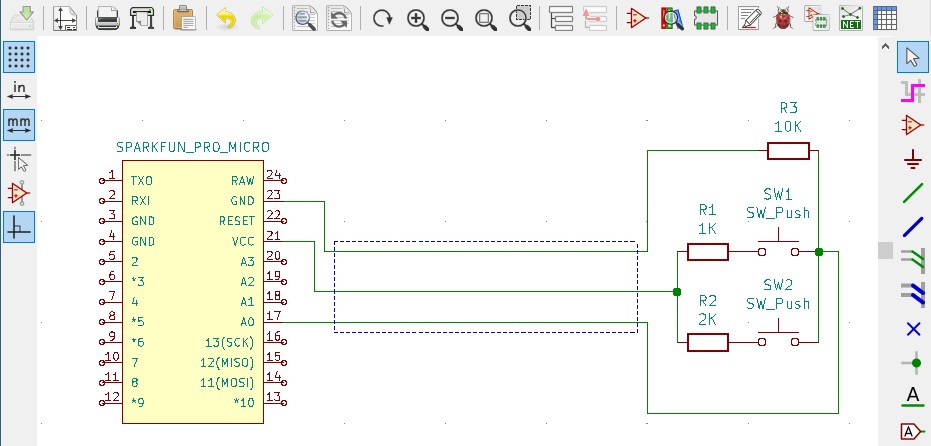
Task: Click the Zoom In magnifier icon
Action: 418,18
